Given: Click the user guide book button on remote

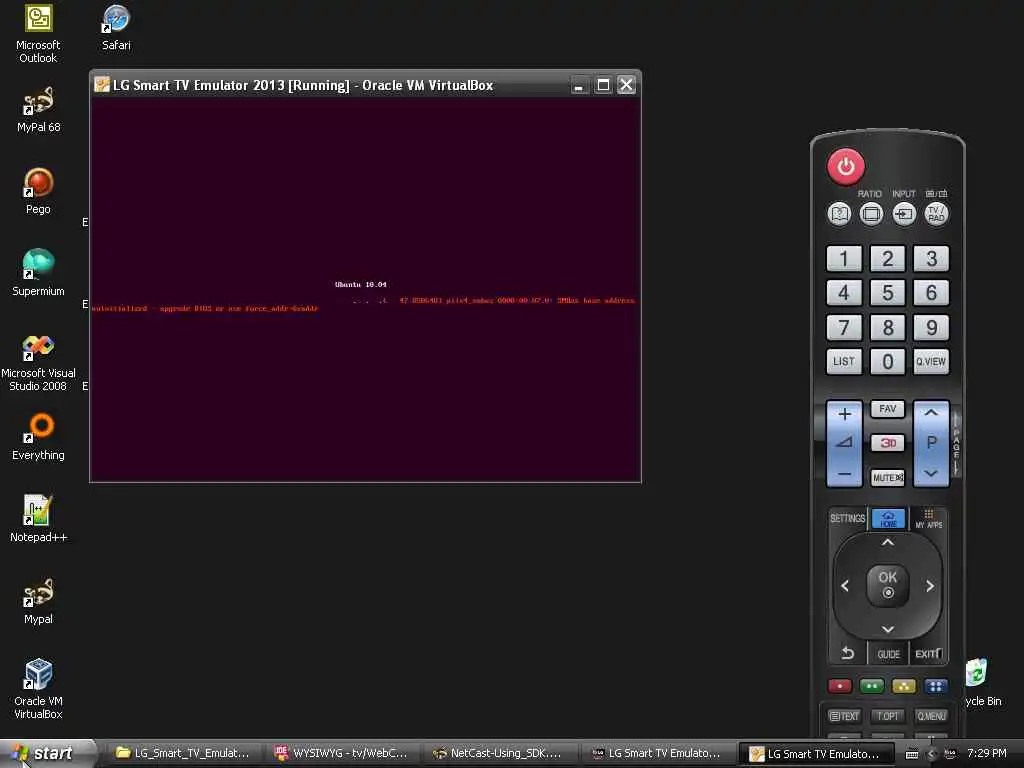Looking at the screenshot, I should (x=839, y=214).
